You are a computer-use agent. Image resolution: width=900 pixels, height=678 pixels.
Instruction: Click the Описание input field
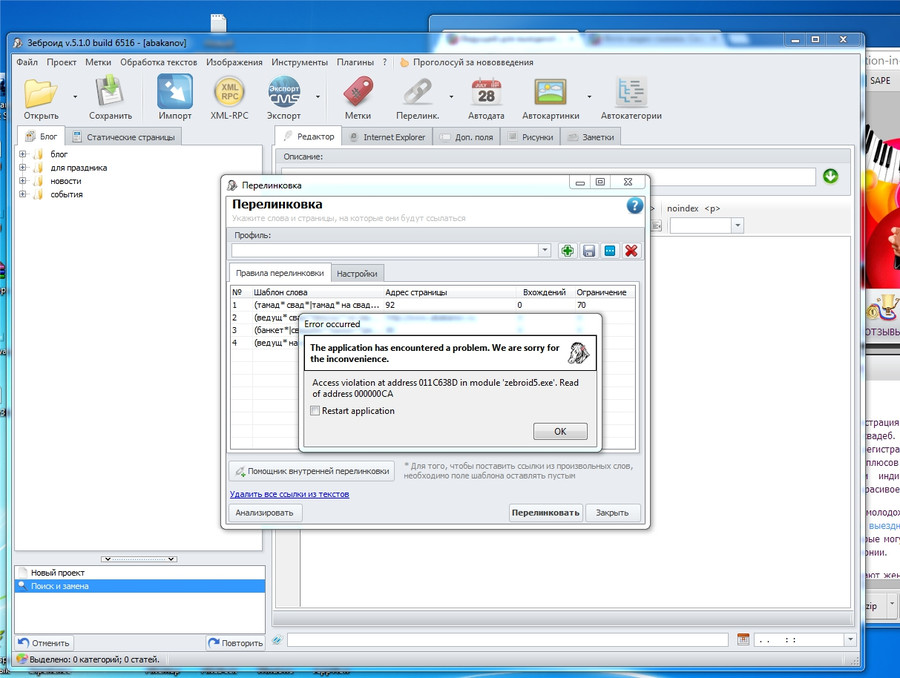(548, 177)
